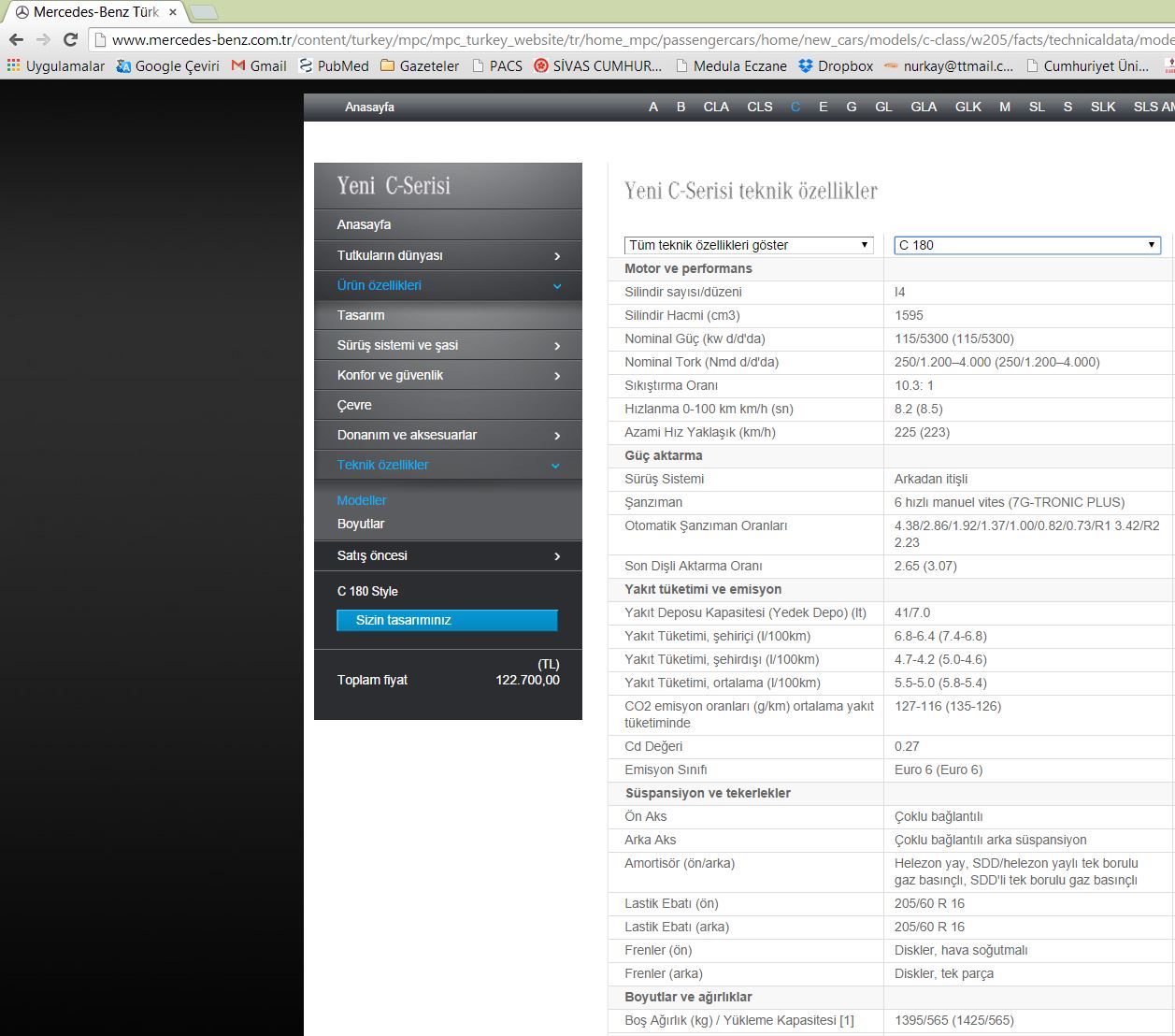Select SL in top navigation

coord(1037,107)
